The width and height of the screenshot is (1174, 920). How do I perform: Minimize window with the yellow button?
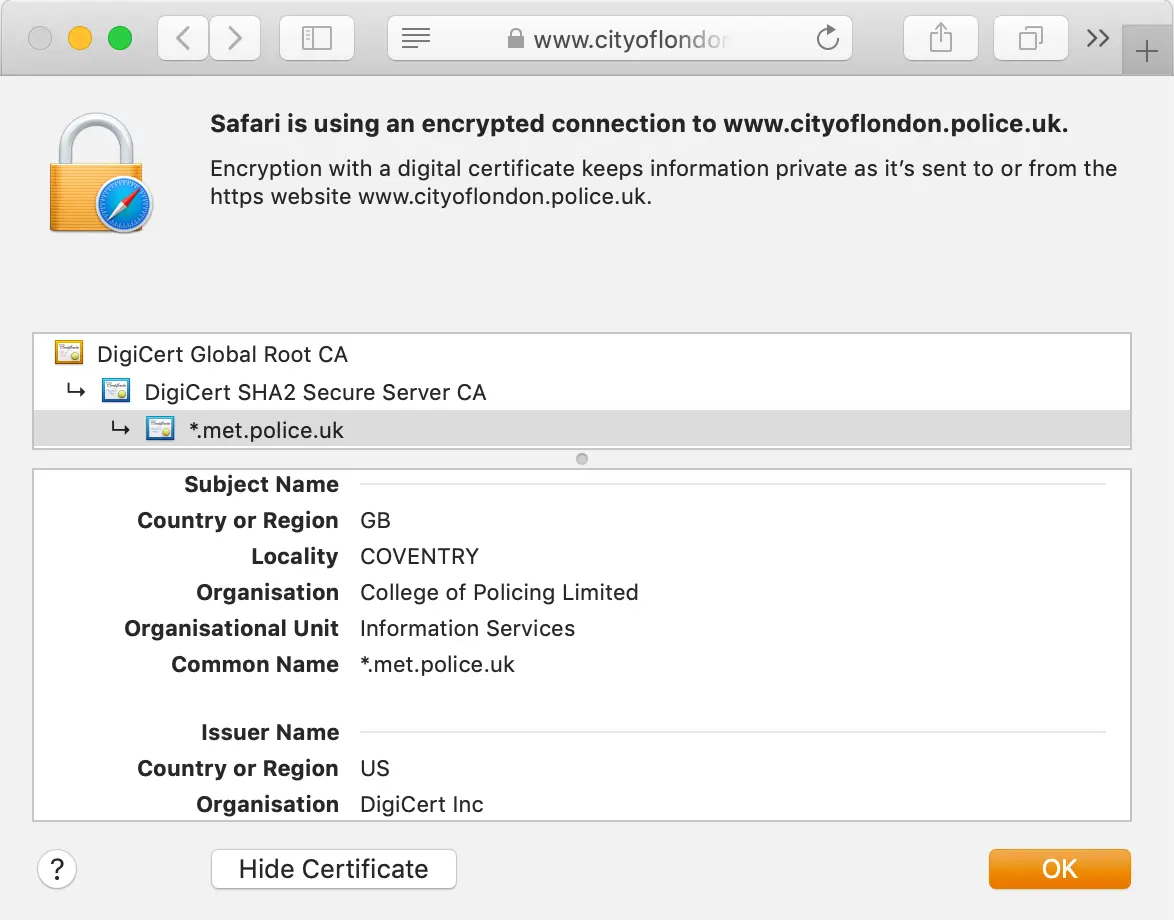(80, 37)
